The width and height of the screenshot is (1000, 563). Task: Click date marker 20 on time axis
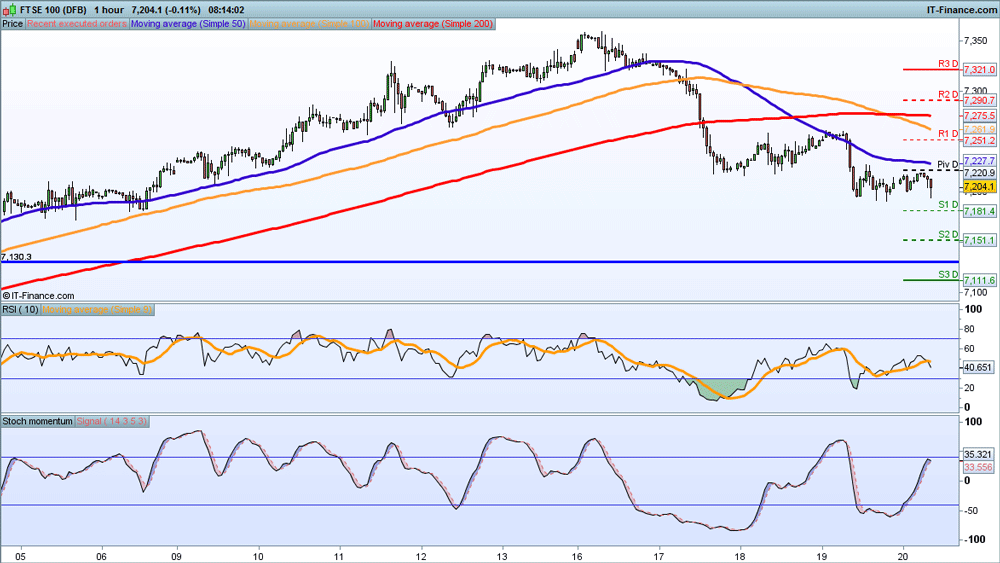pos(902,556)
